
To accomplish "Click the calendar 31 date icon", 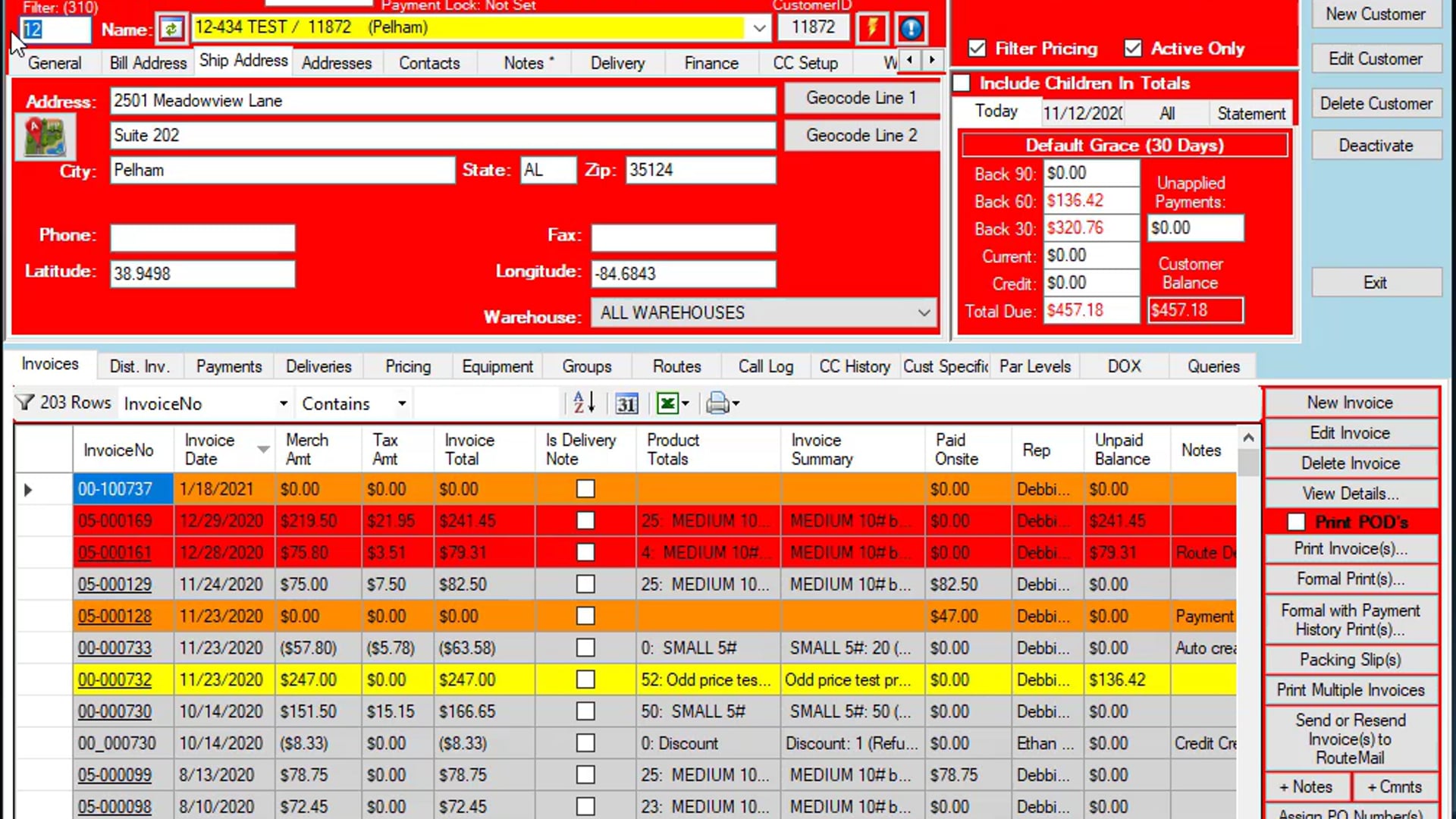I will pos(626,403).
